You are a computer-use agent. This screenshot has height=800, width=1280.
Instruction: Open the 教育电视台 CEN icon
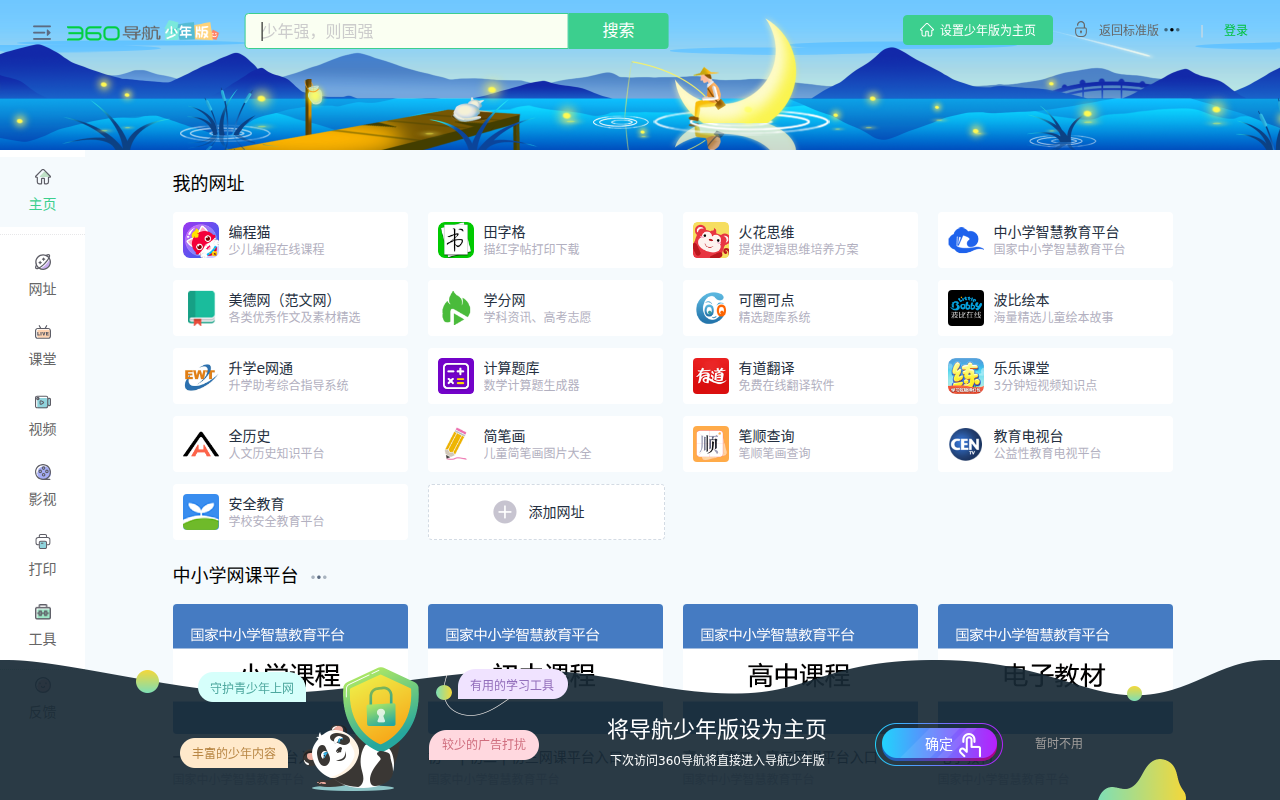coord(966,444)
